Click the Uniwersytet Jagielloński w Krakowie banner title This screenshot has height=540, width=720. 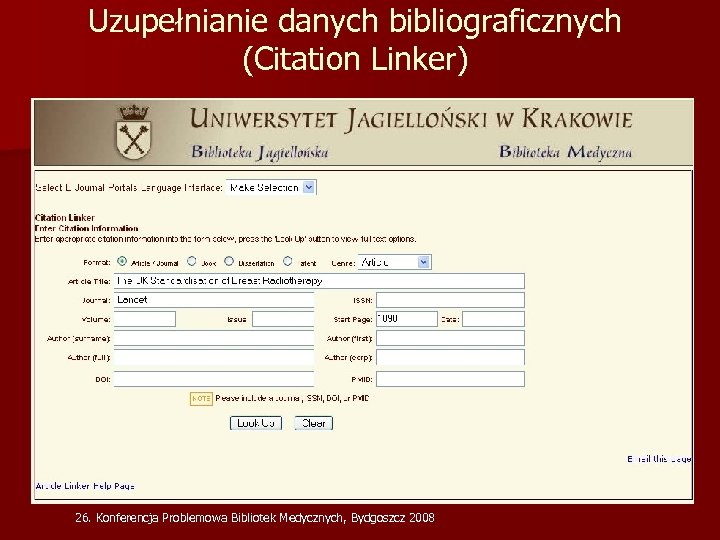[x=411, y=119]
